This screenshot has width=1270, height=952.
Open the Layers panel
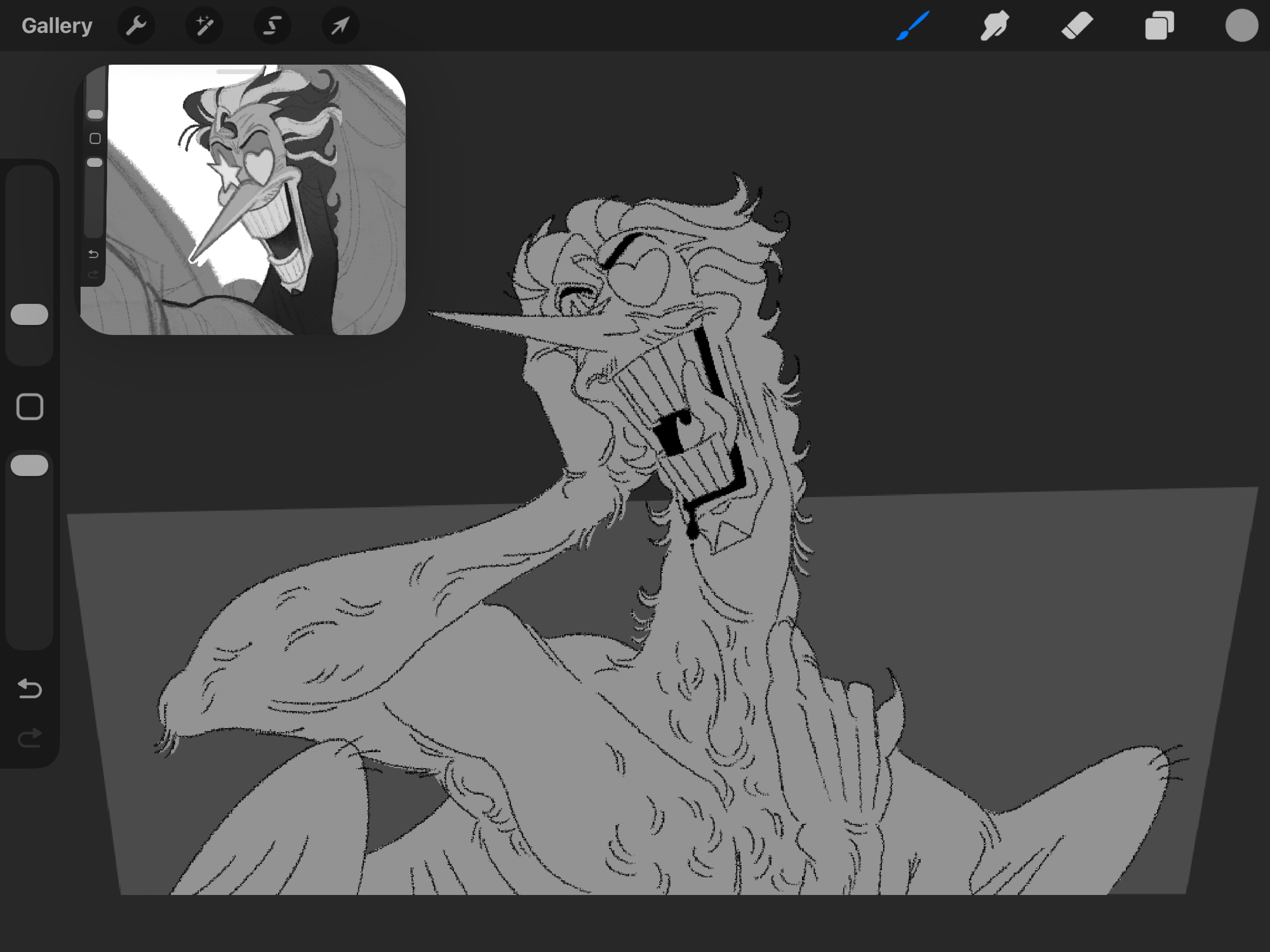click(1159, 26)
